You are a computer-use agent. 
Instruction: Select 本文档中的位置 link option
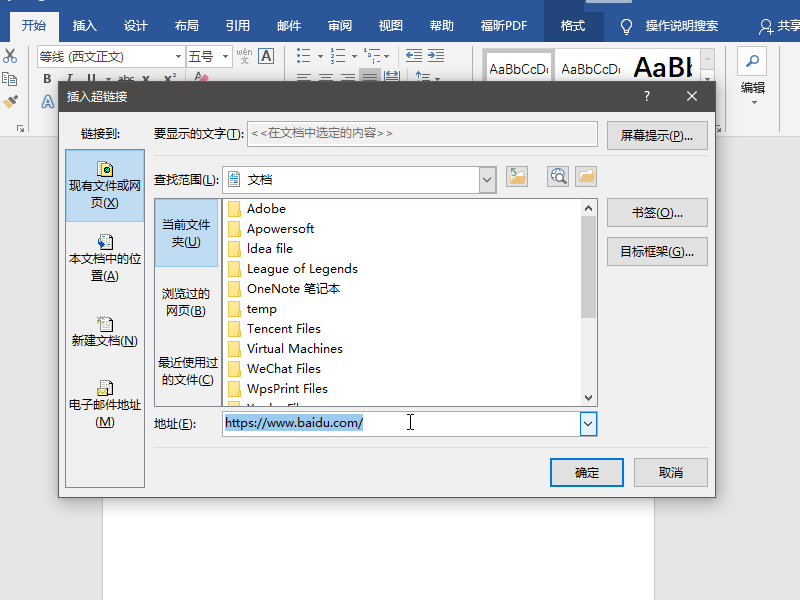pyautogui.click(x=105, y=258)
